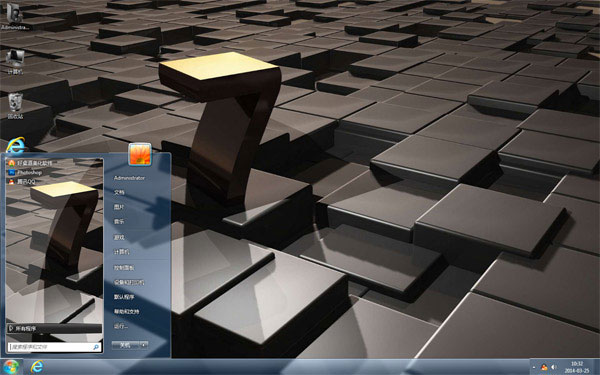
Task: Open the 回收站 Recycle Bin icon
Action: pyautogui.click(x=15, y=106)
